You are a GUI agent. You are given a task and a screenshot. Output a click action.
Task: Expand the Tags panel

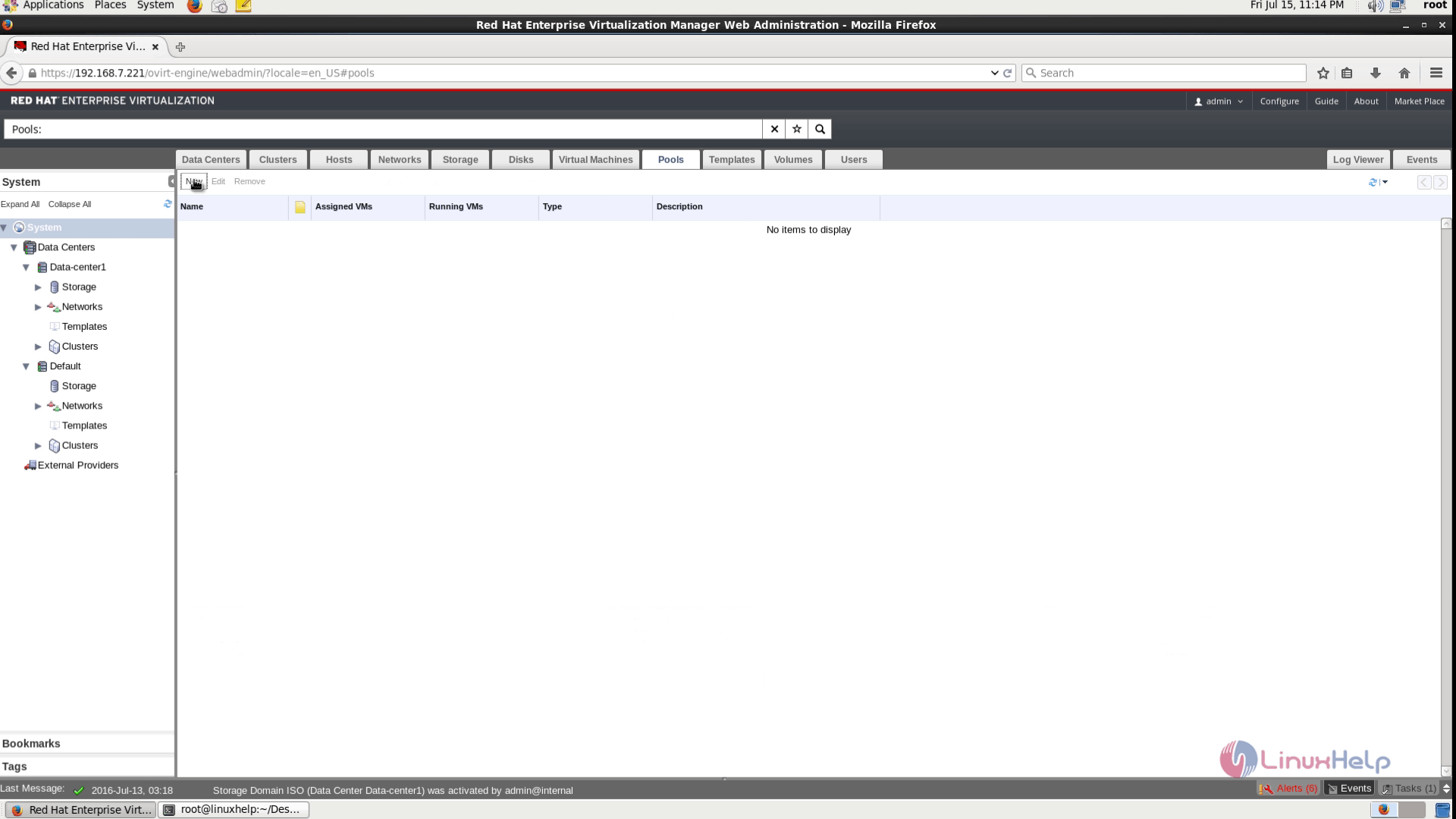click(87, 767)
